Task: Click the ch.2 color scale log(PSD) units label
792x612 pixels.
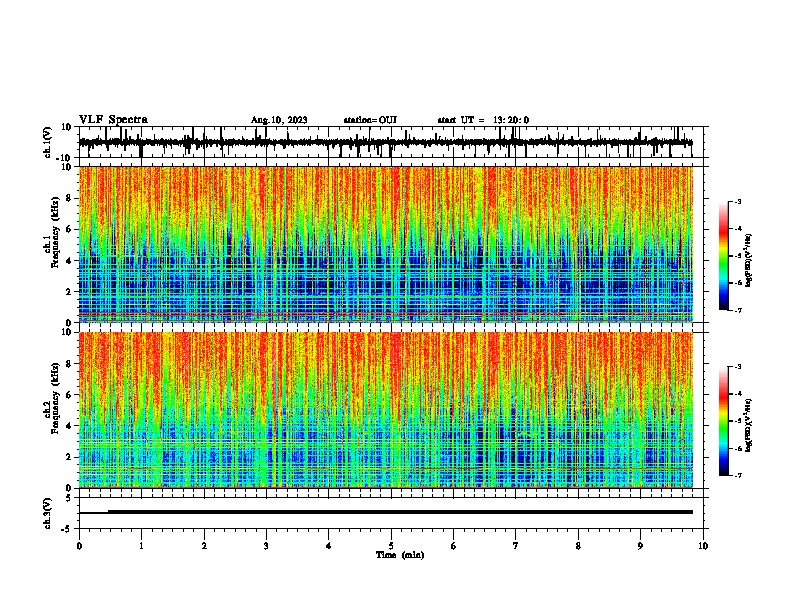Action: [749, 425]
